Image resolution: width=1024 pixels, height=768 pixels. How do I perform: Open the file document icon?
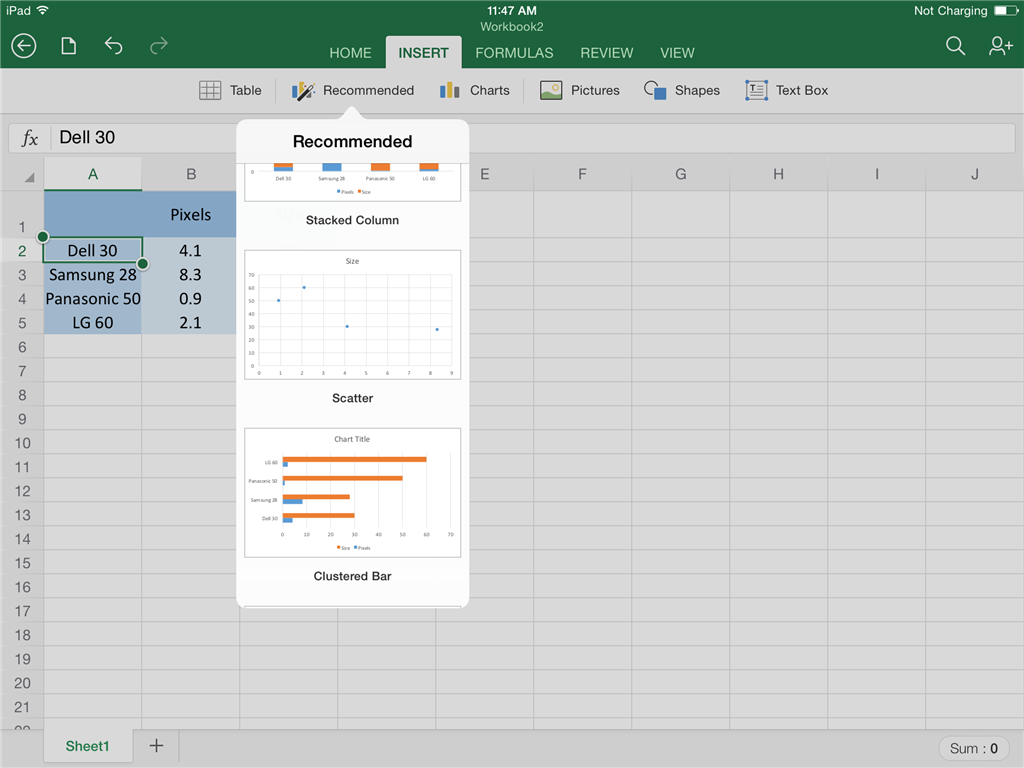point(69,46)
